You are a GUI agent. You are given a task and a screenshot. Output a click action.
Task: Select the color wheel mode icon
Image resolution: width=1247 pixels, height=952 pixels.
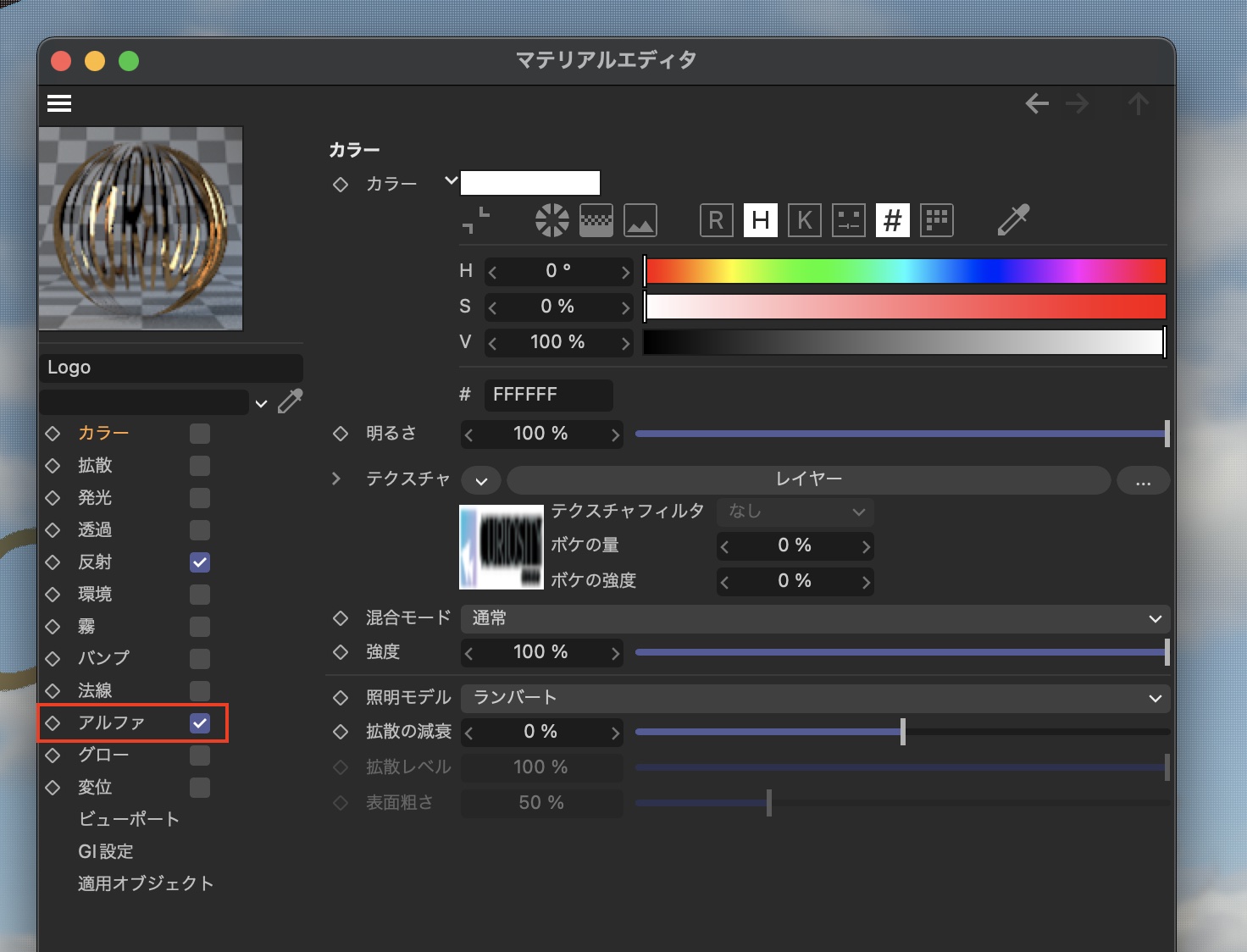[552, 220]
